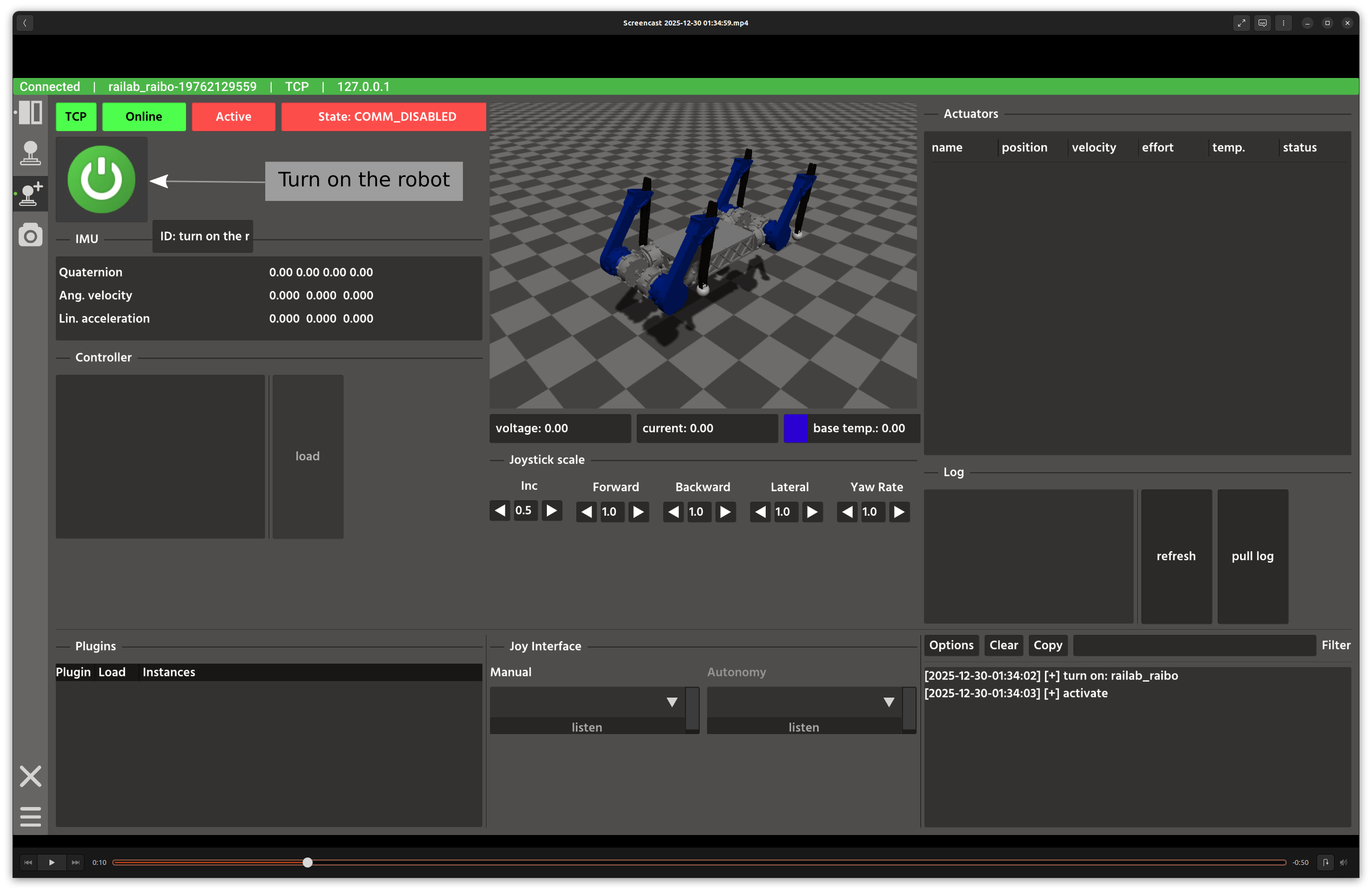Click the blue base temp swatch
This screenshot has height=892, width=1372.
(795, 428)
